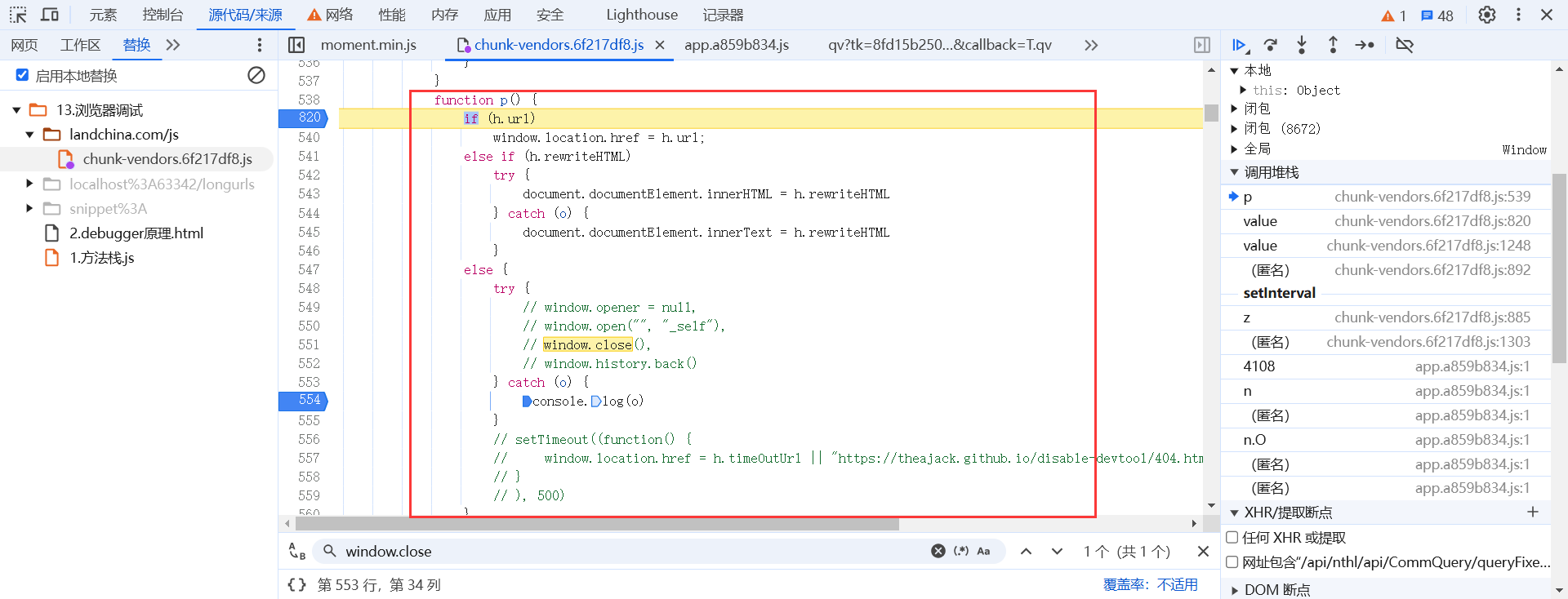Expand the 全局 scope section
This screenshot has width=1568, height=599.
click(1234, 149)
